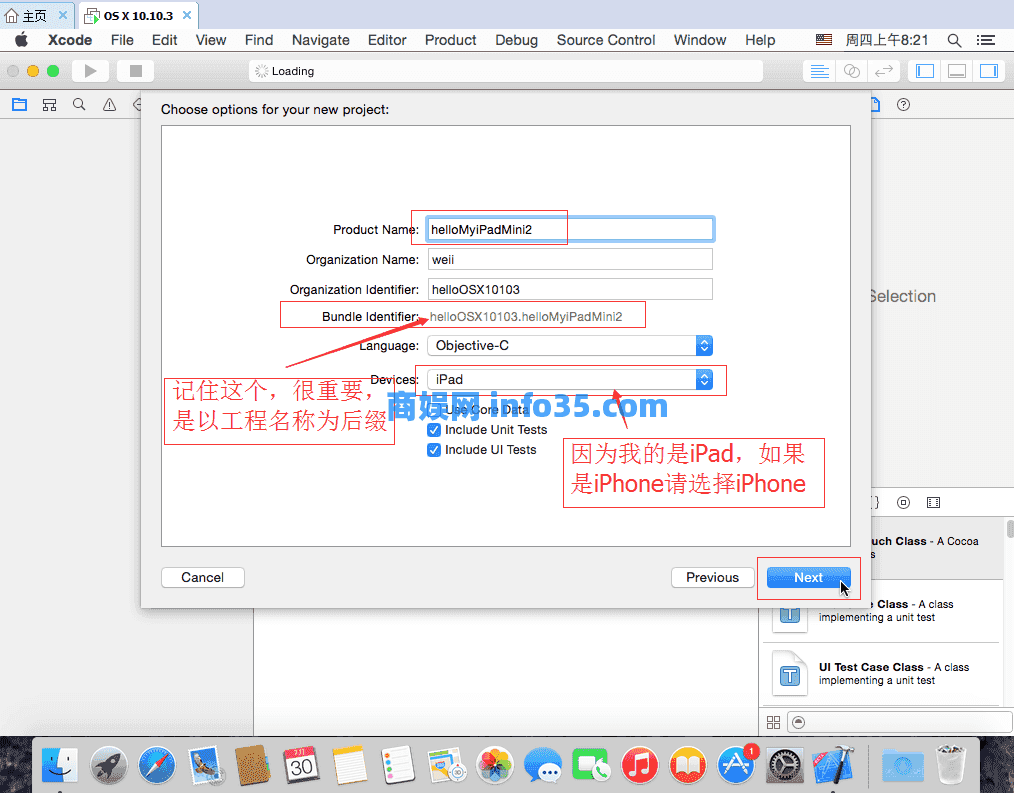Open FaceTime from the Dock

click(591, 765)
